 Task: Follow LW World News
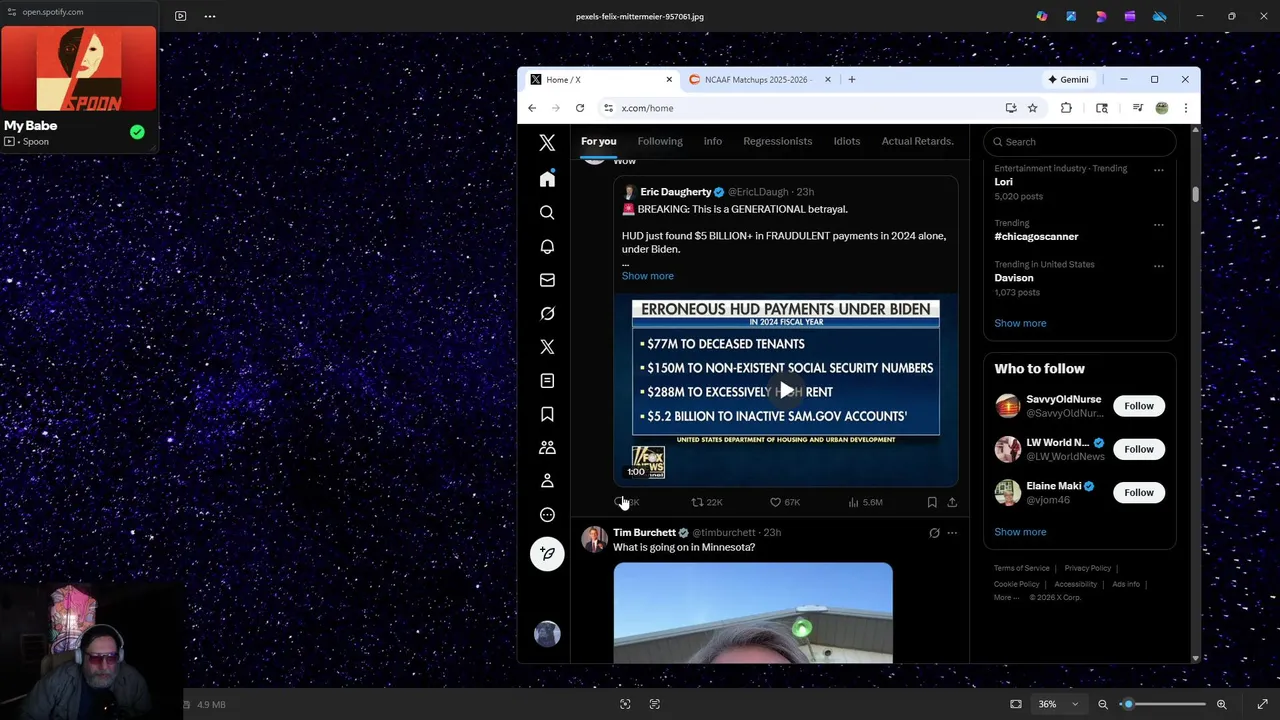(x=1138, y=449)
